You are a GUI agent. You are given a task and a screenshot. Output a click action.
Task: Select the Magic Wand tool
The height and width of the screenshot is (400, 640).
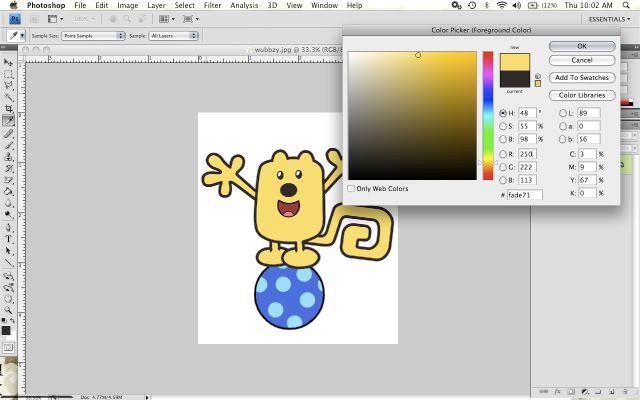tap(8, 97)
